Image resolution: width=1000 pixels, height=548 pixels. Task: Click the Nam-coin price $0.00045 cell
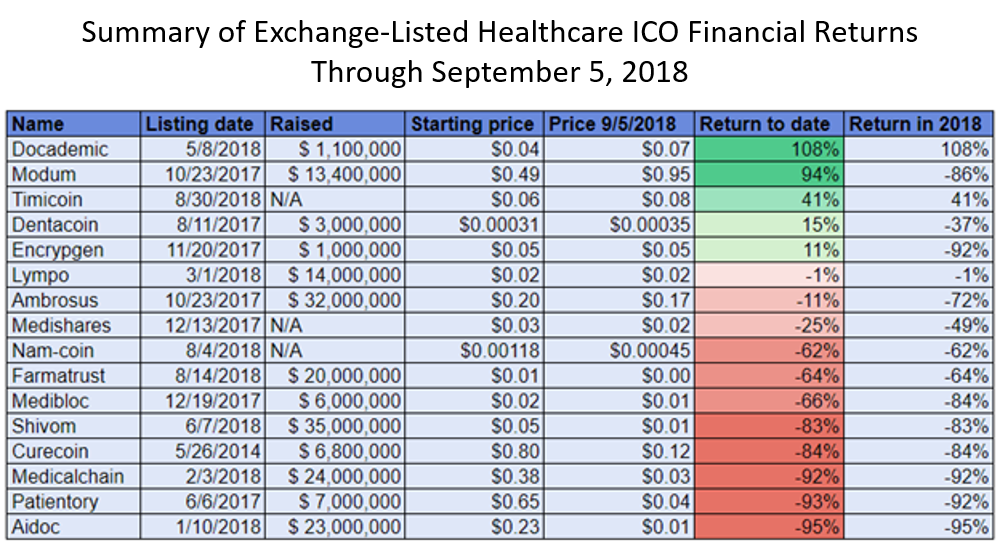619,350
